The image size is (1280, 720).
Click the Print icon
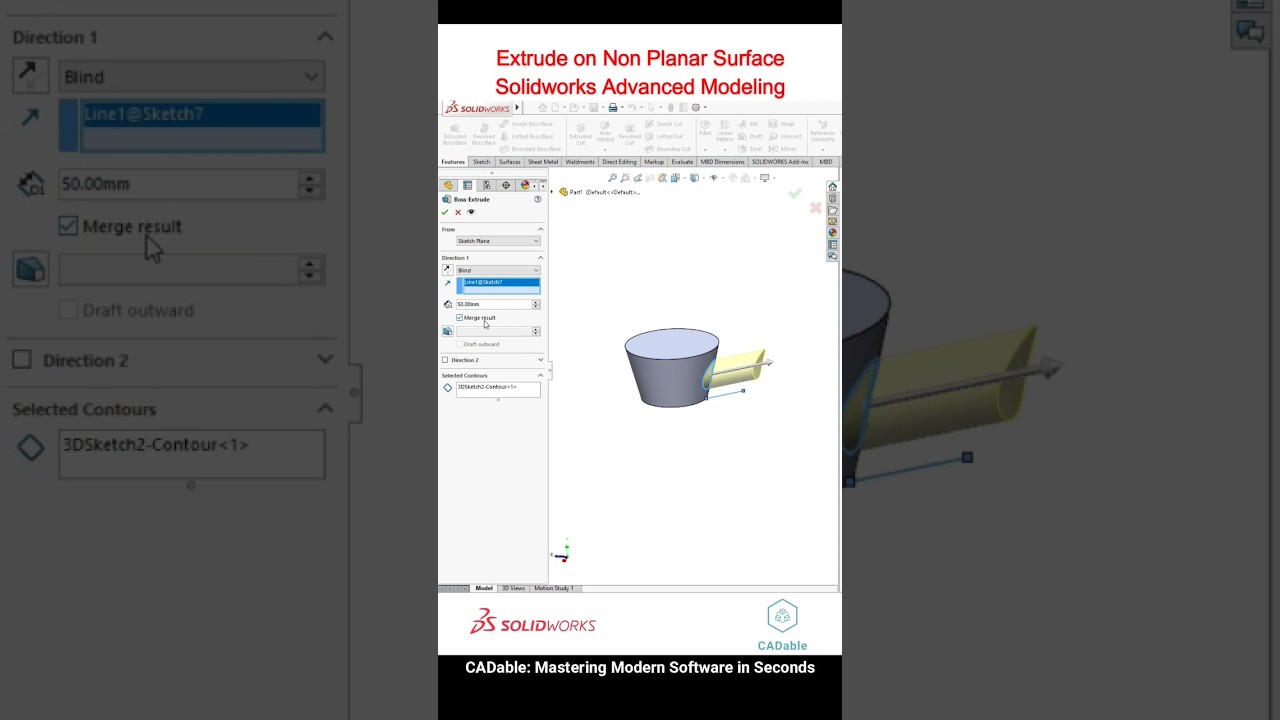click(613, 107)
